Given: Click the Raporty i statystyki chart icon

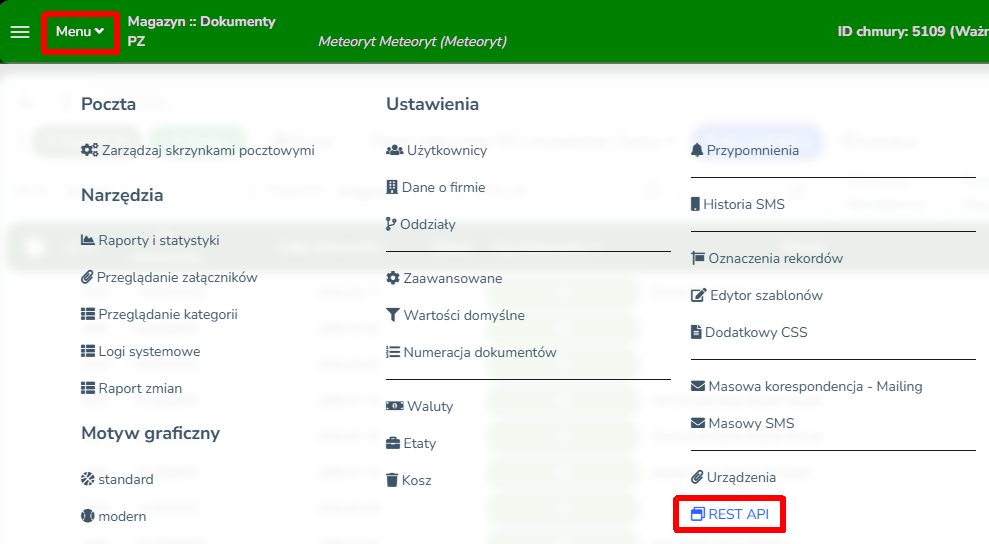Looking at the screenshot, I should tap(88, 240).
